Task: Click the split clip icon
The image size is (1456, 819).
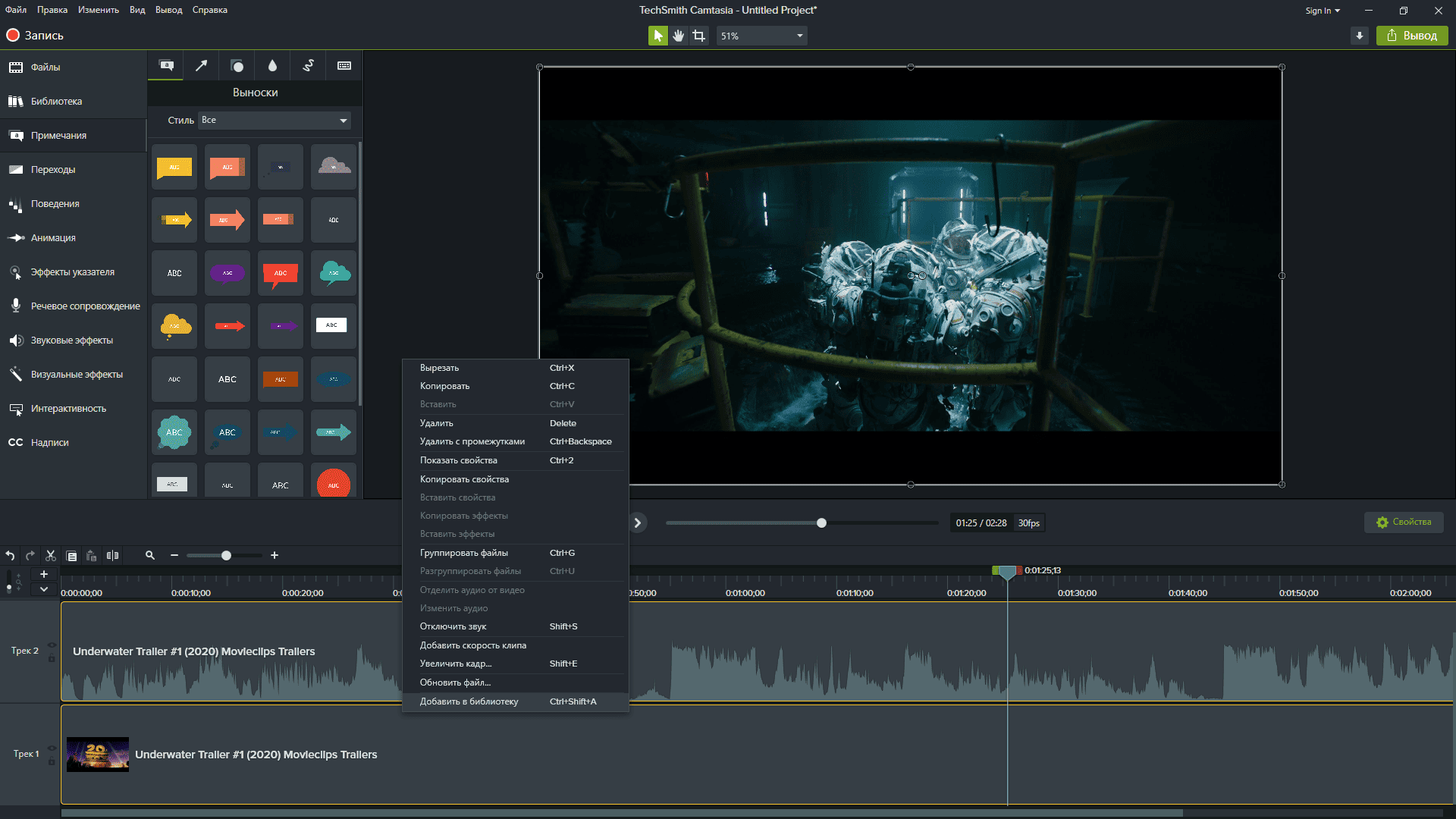Action: [112, 556]
